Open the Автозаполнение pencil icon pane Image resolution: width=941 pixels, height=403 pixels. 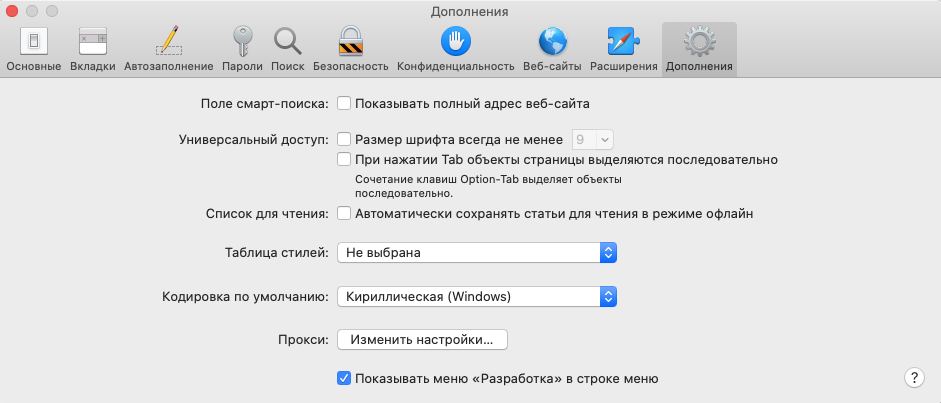point(169,50)
